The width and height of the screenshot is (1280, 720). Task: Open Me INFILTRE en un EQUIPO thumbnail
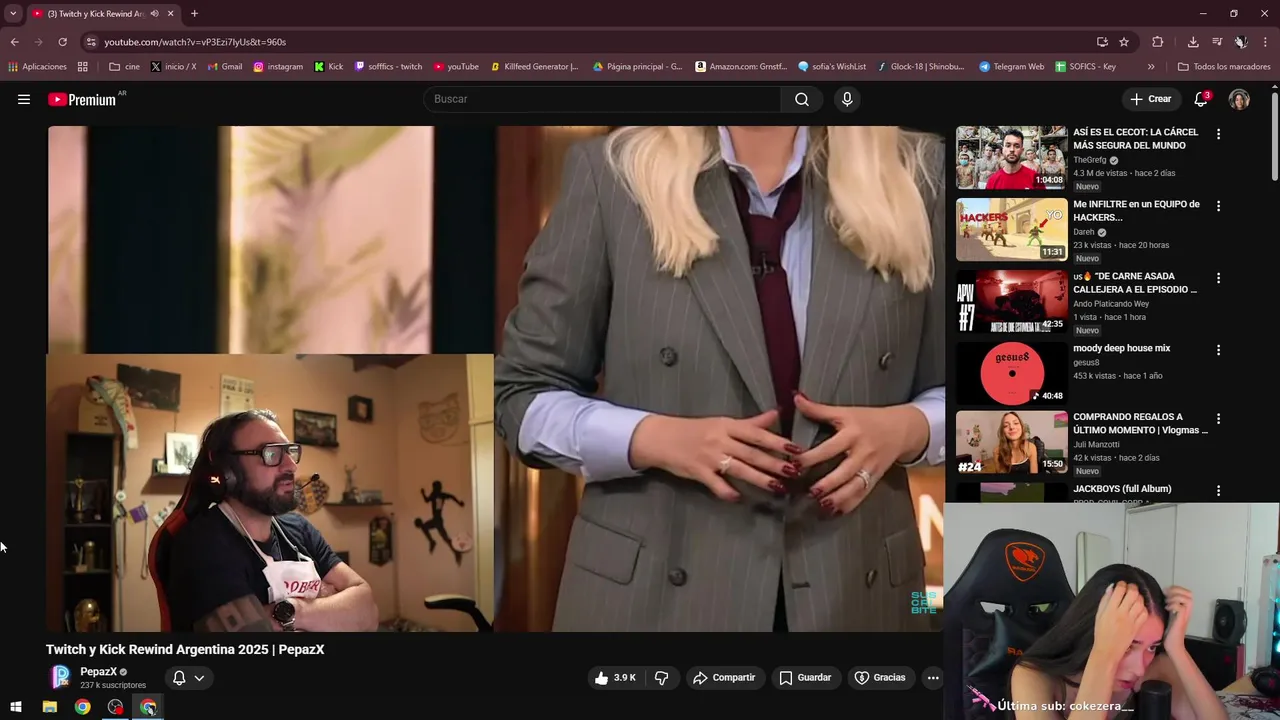1011,229
